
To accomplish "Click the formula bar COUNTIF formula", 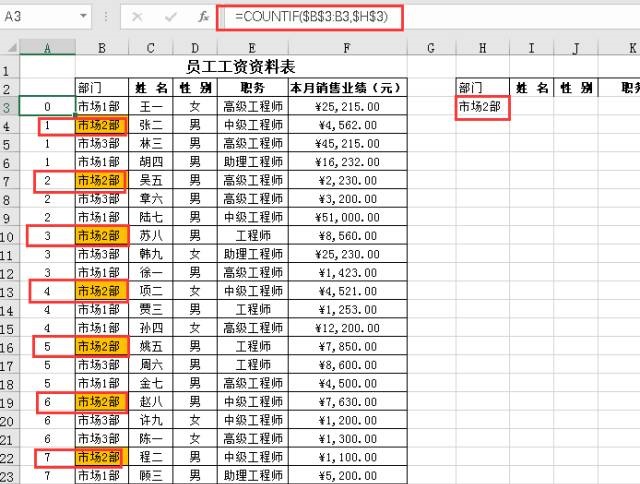I will pos(311,17).
